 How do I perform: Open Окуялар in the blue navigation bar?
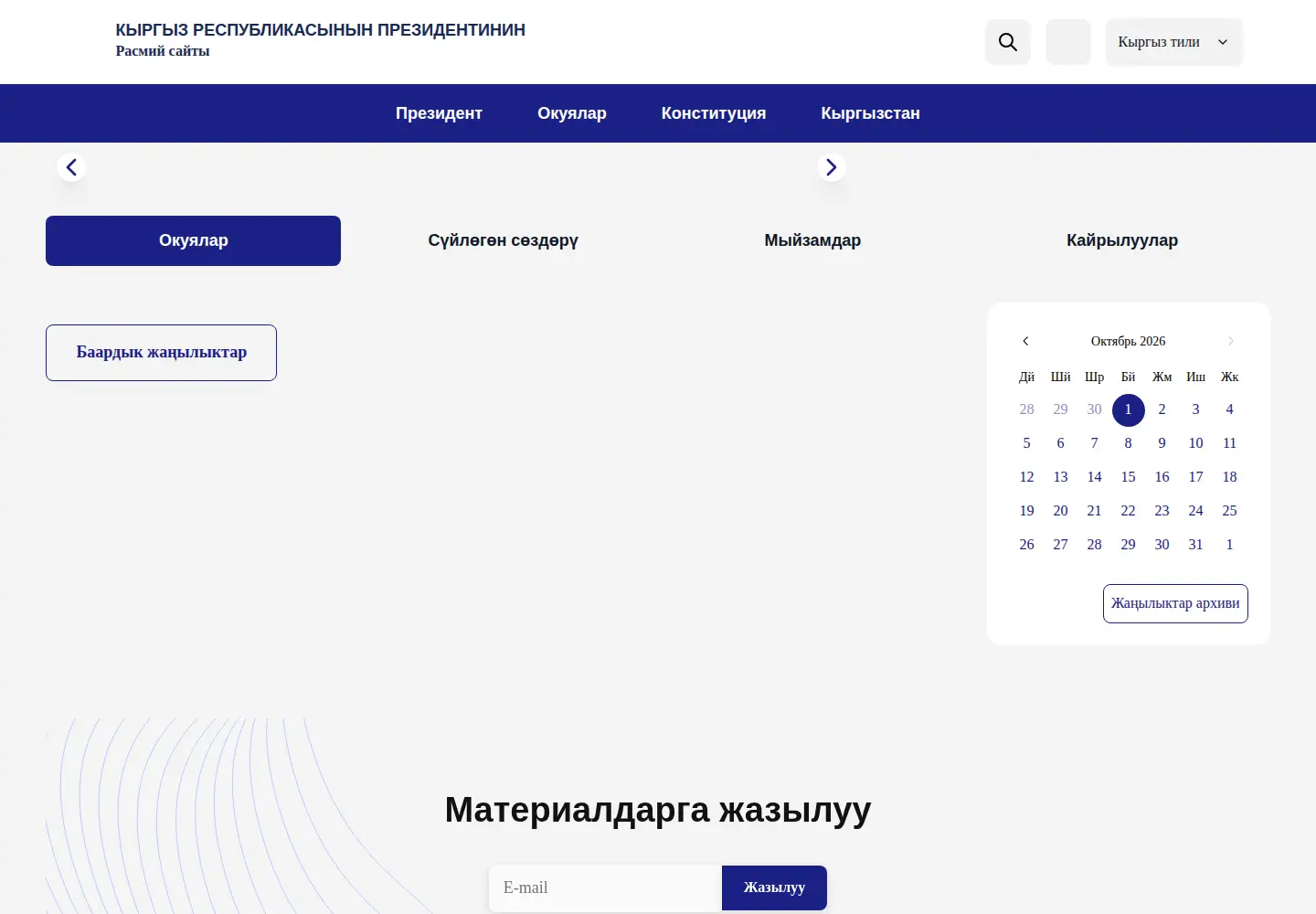pyautogui.click(x=572, y=113)
